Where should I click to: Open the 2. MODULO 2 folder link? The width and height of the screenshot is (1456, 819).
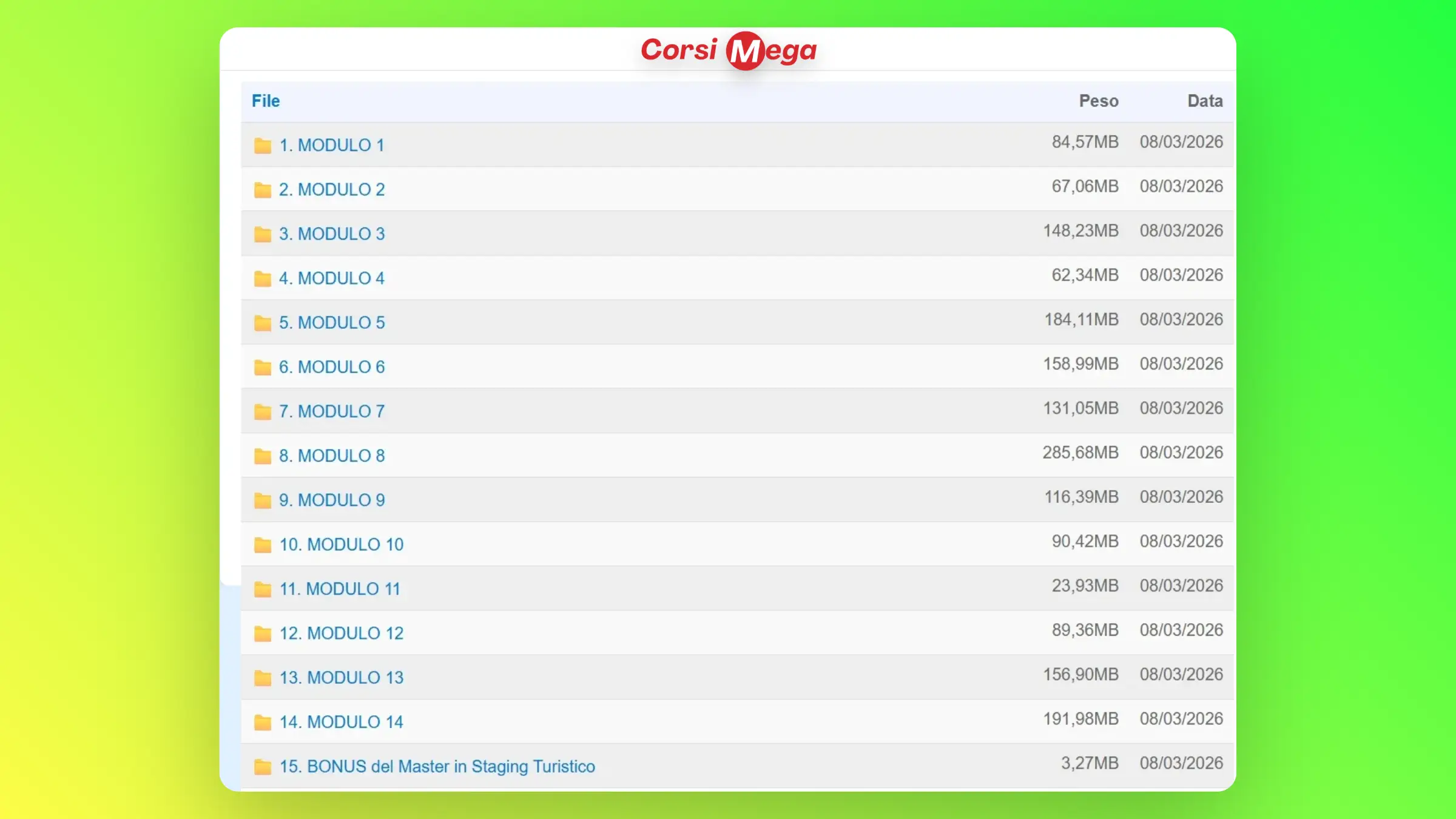tap(332, 189)
